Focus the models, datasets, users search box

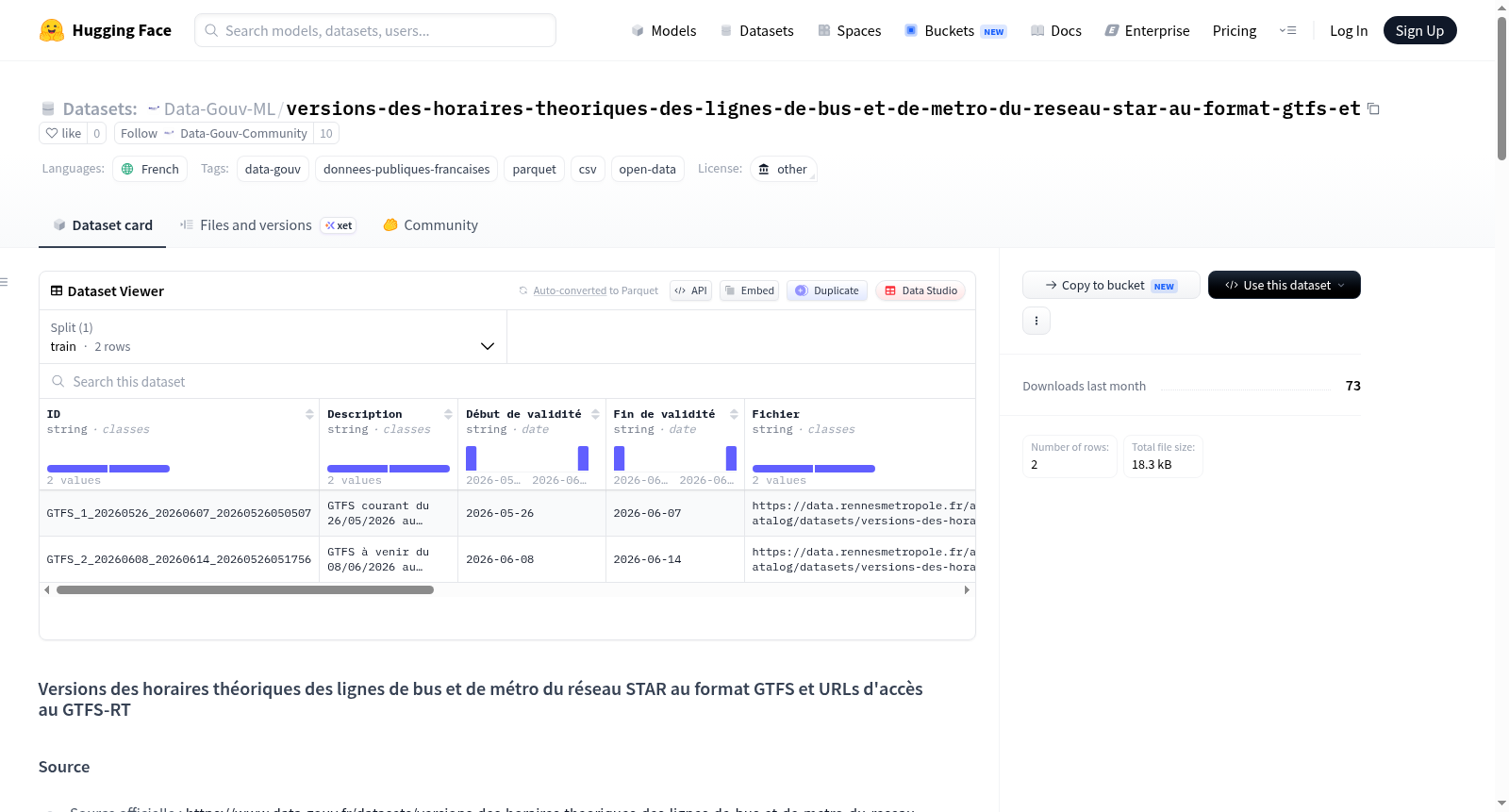click(x=375, y=30)
